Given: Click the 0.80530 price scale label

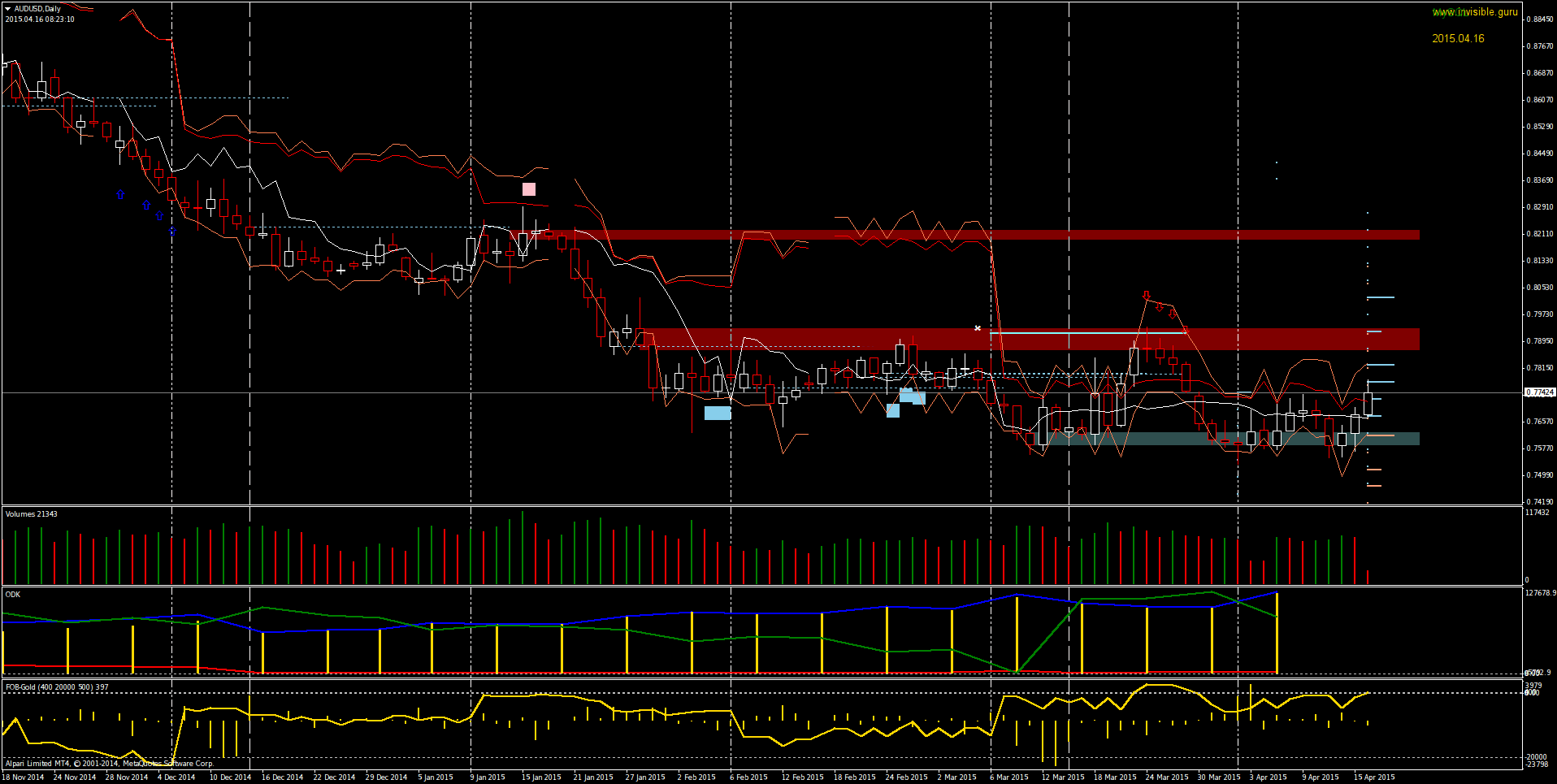Looking at the screenshot, I should 1540,288.
